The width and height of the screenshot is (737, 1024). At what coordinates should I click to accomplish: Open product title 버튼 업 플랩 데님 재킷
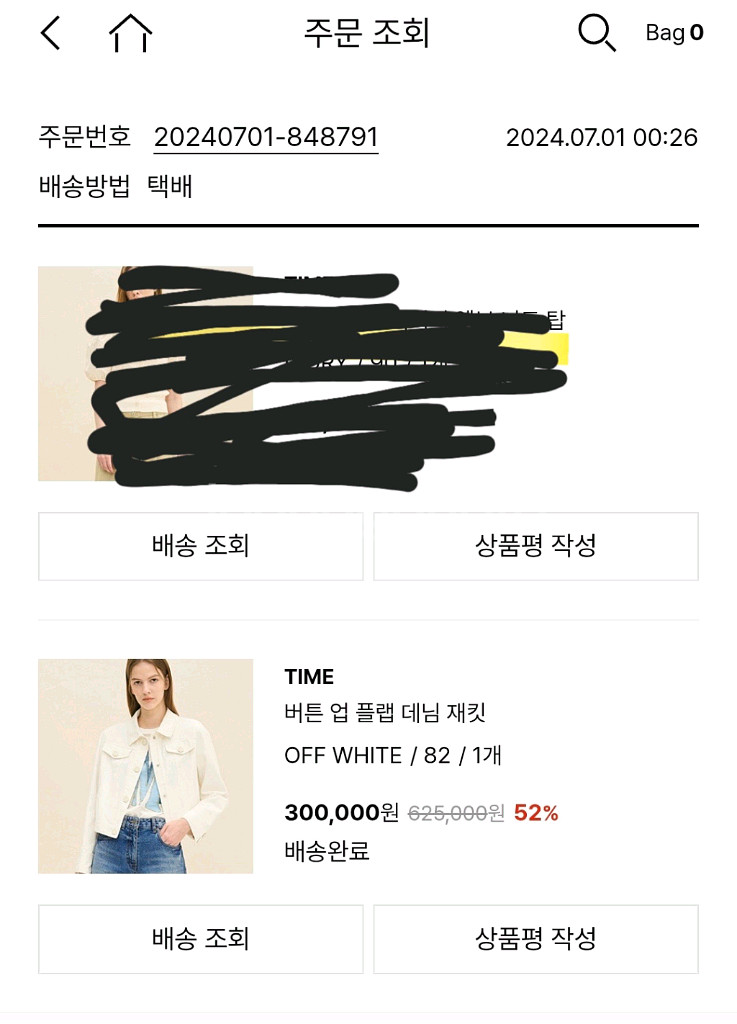point(385,714)
